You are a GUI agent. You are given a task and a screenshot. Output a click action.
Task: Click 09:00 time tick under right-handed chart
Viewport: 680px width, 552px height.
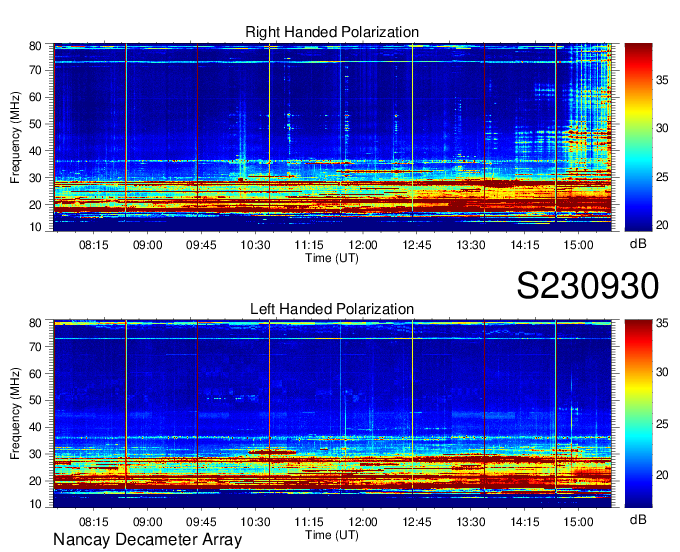pyautogui.click(x=147, y=245)
